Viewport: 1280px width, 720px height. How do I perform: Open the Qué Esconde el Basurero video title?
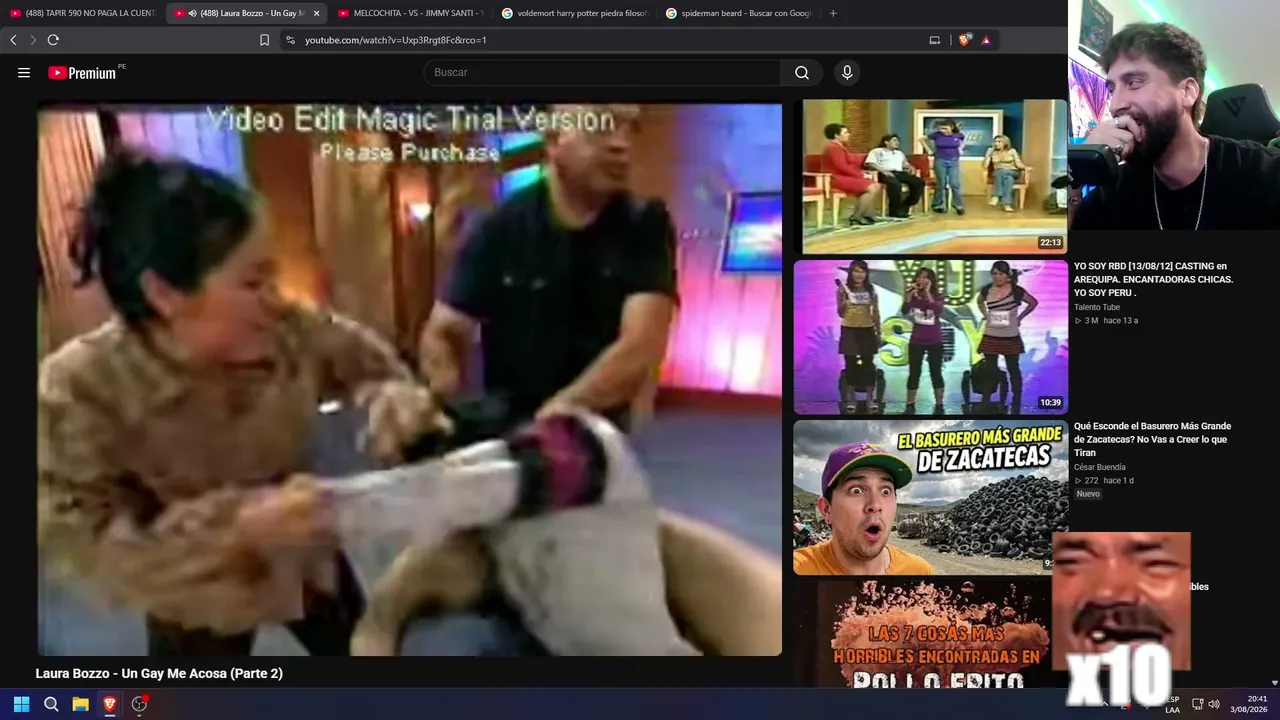1152,439
